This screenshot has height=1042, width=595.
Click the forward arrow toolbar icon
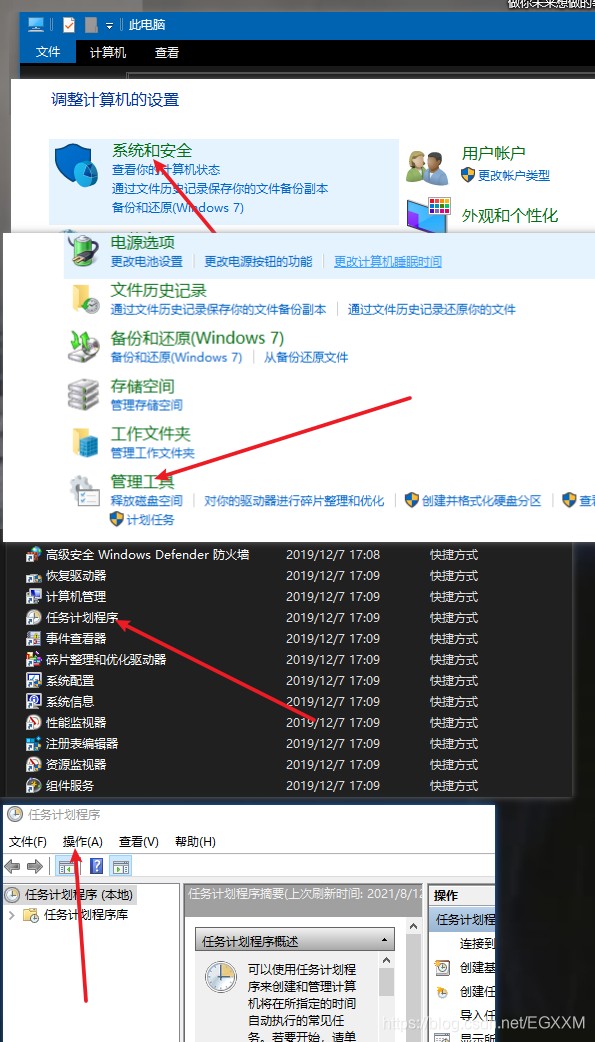35,866
